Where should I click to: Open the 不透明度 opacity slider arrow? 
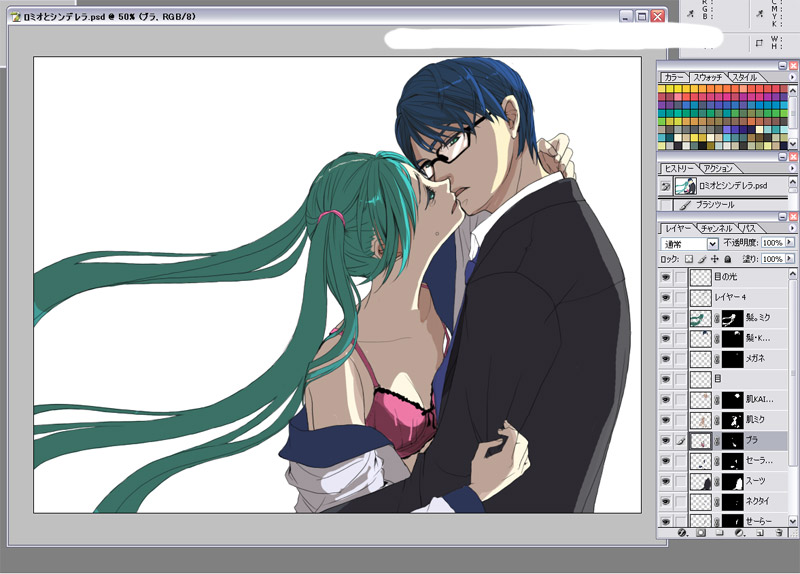click(x=790, y=242)
